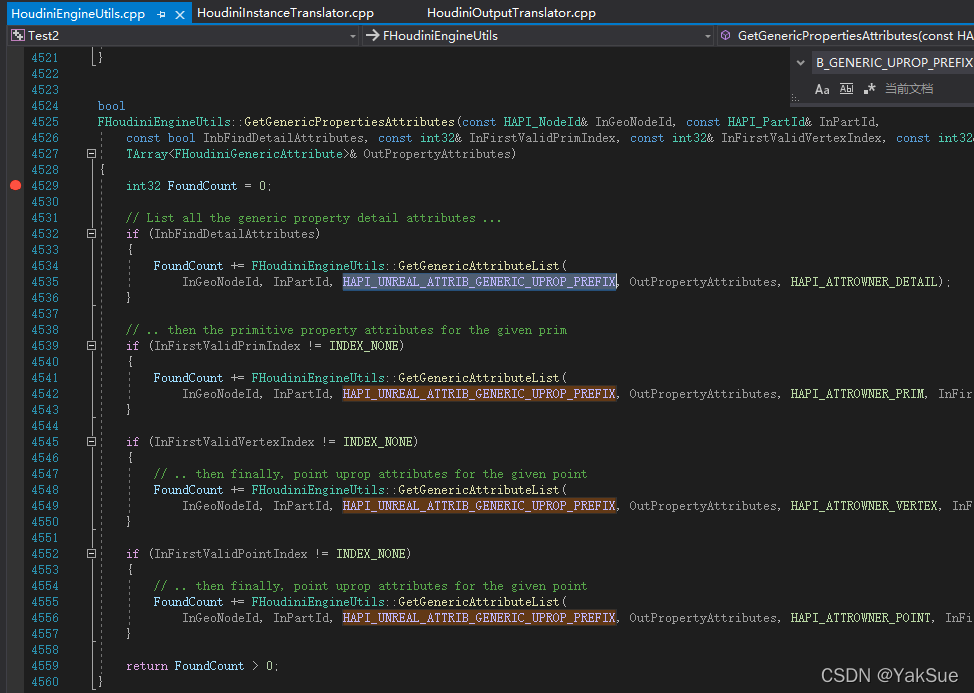Image resolution: width=974 pixels, height=693 pixels.
Task: Toggle Match case (Aa) in find box
Action: pos(822,89)
